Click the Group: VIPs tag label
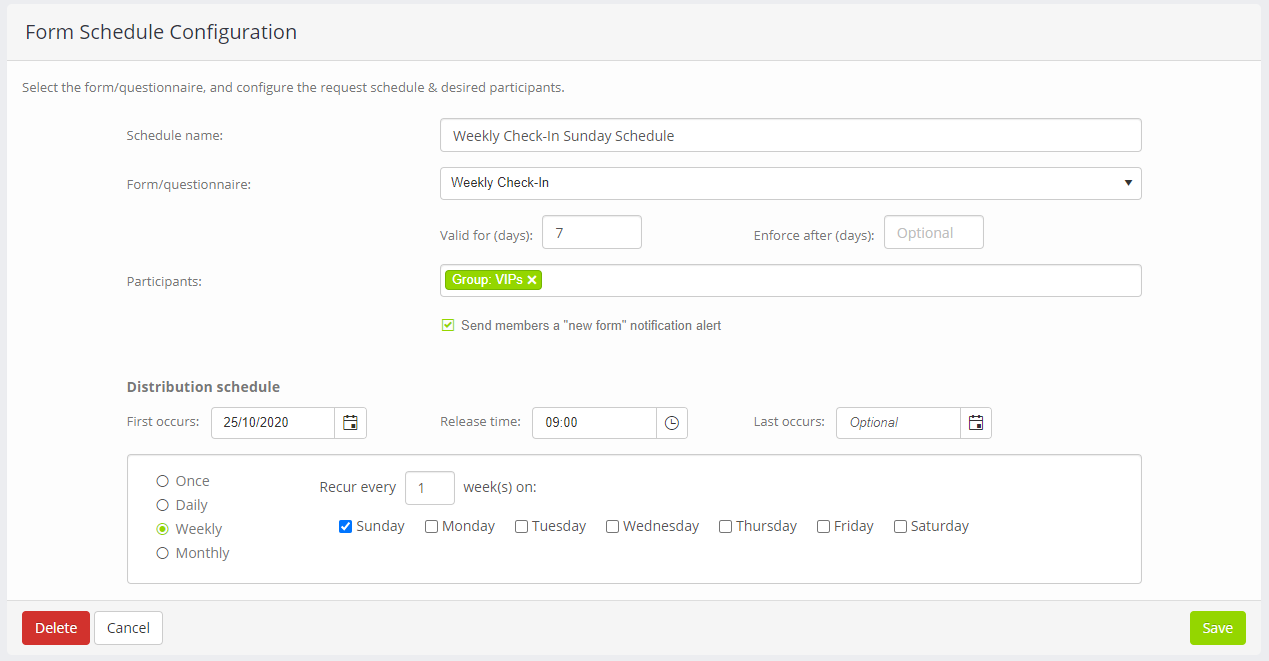 pyautogui.click(x=487, y=280)
